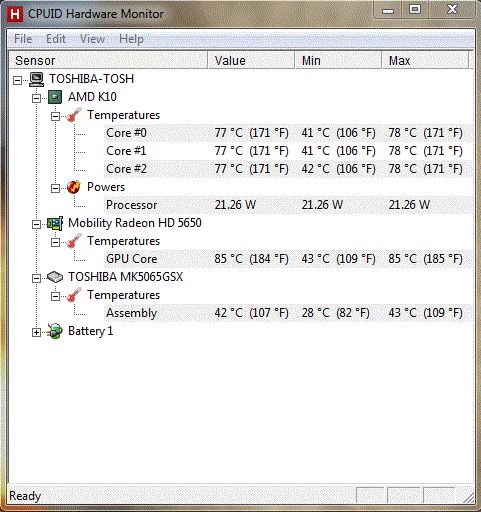Viewport: 481px width, 512px height.
Task: Click the AMD K10 processor chip icon
Action: coord(55,97)
